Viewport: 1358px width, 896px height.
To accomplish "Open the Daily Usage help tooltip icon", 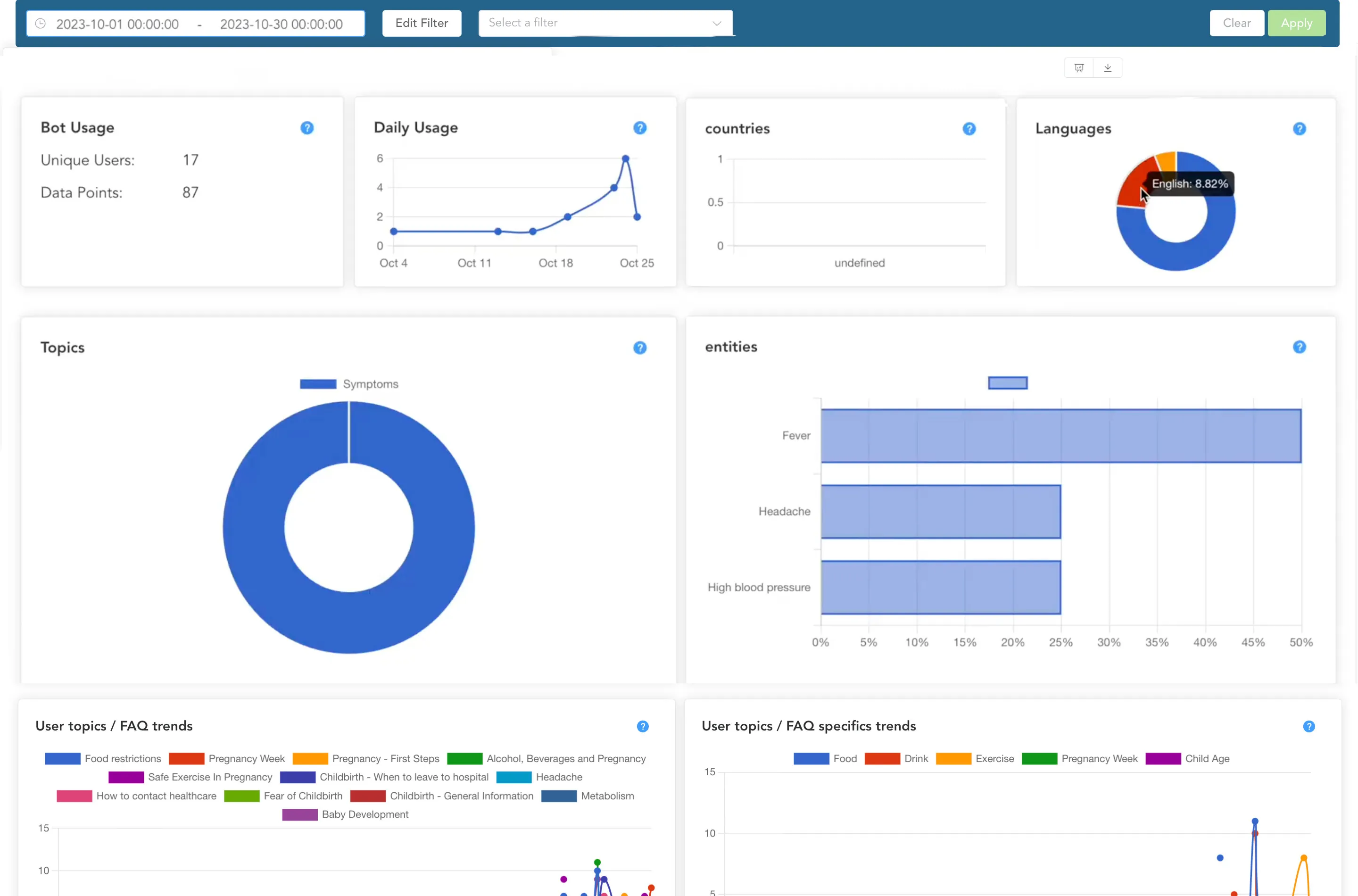I will (x=639, y=128).
